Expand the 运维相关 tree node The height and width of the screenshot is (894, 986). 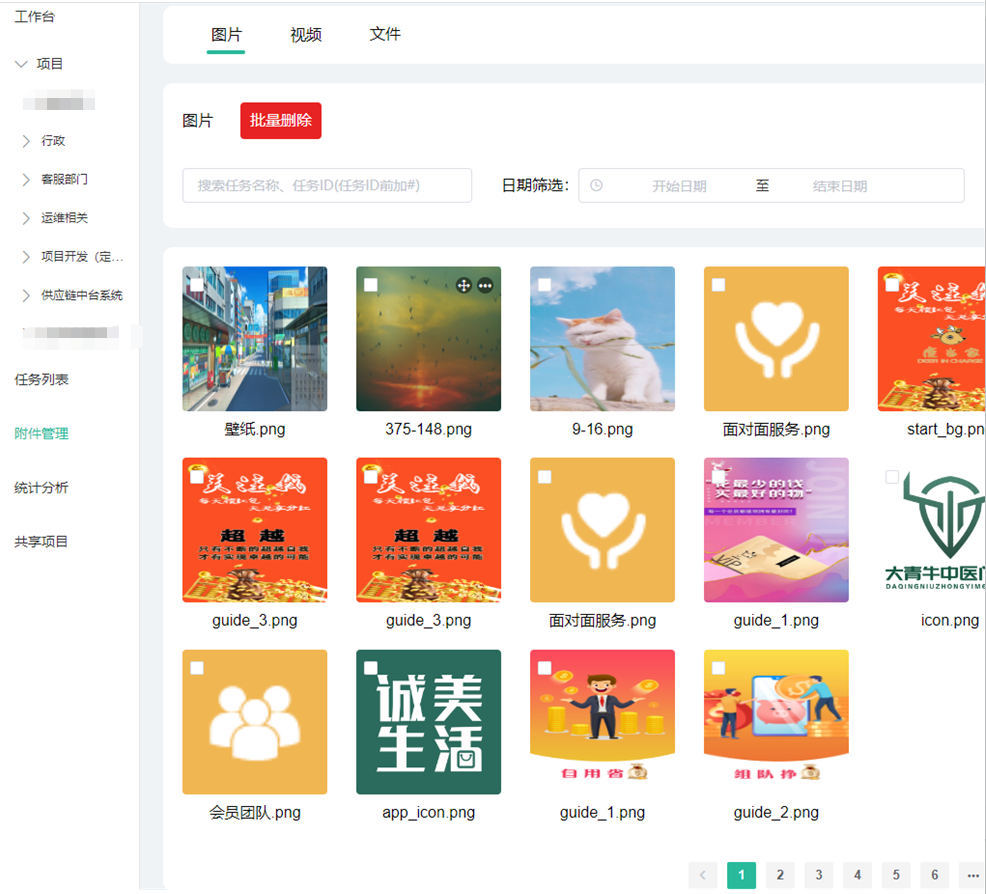click(x=26, y=218)
